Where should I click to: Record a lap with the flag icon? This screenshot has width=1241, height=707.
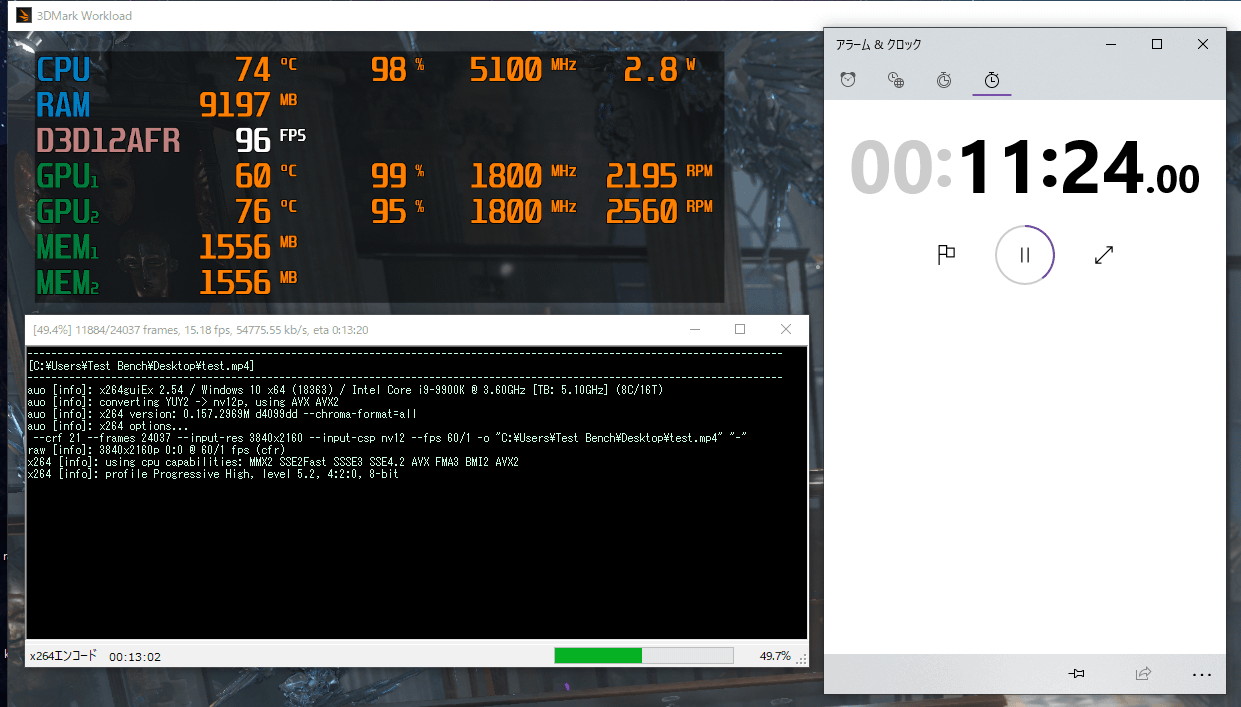click(x=946, y=255)
